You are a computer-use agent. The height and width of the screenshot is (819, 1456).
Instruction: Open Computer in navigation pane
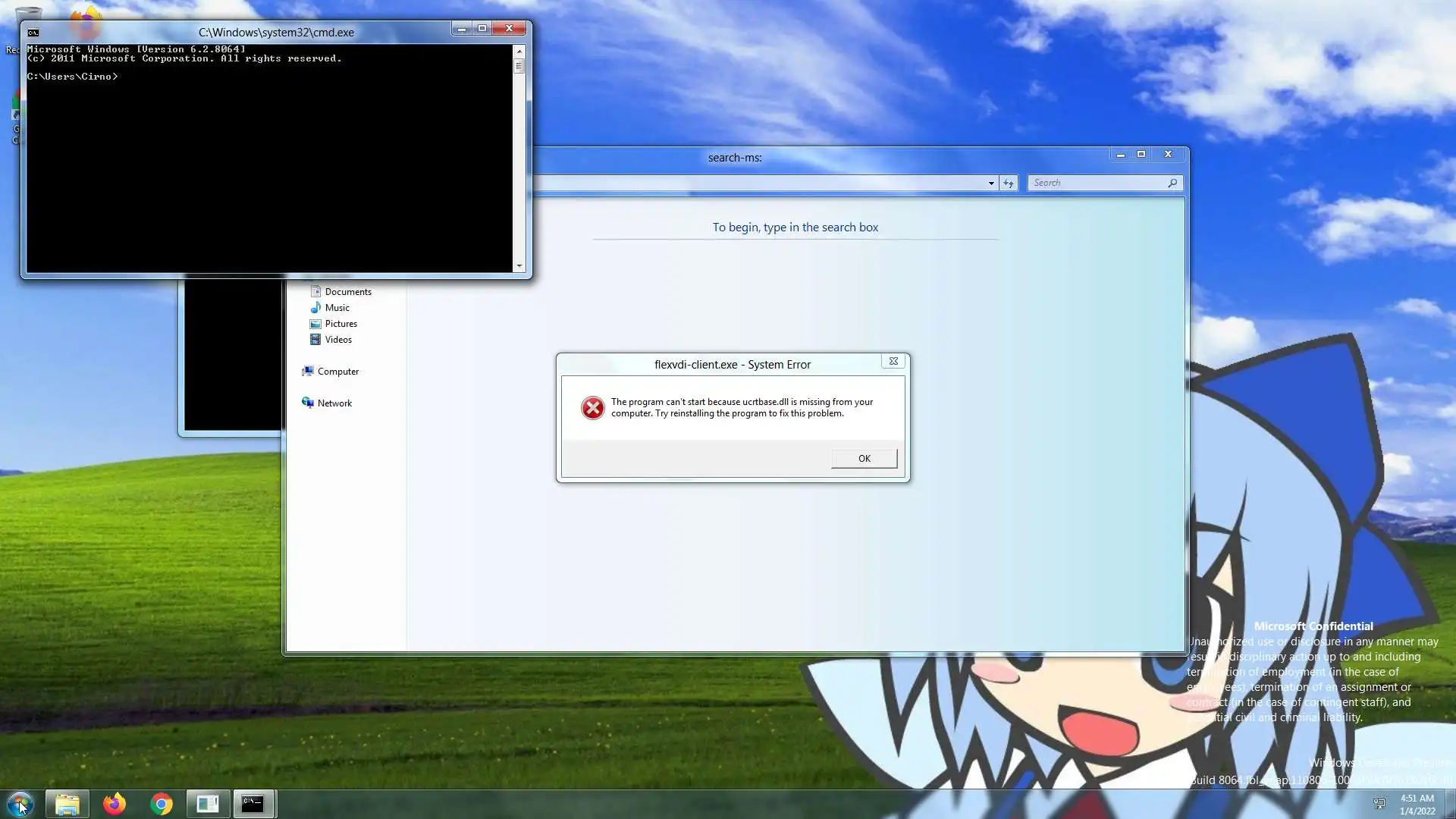(337, 372)
